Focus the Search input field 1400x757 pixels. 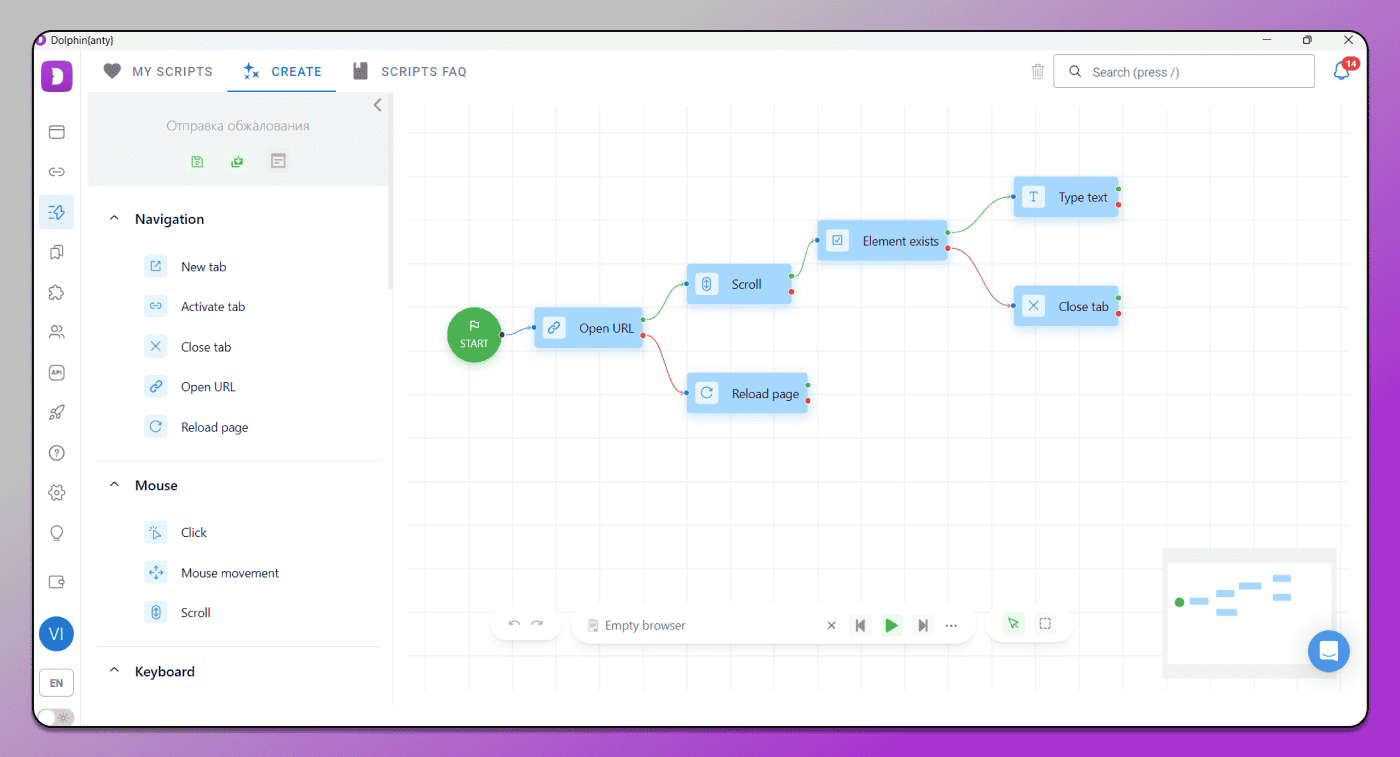pyautogui.click(x=1184, y=72)
